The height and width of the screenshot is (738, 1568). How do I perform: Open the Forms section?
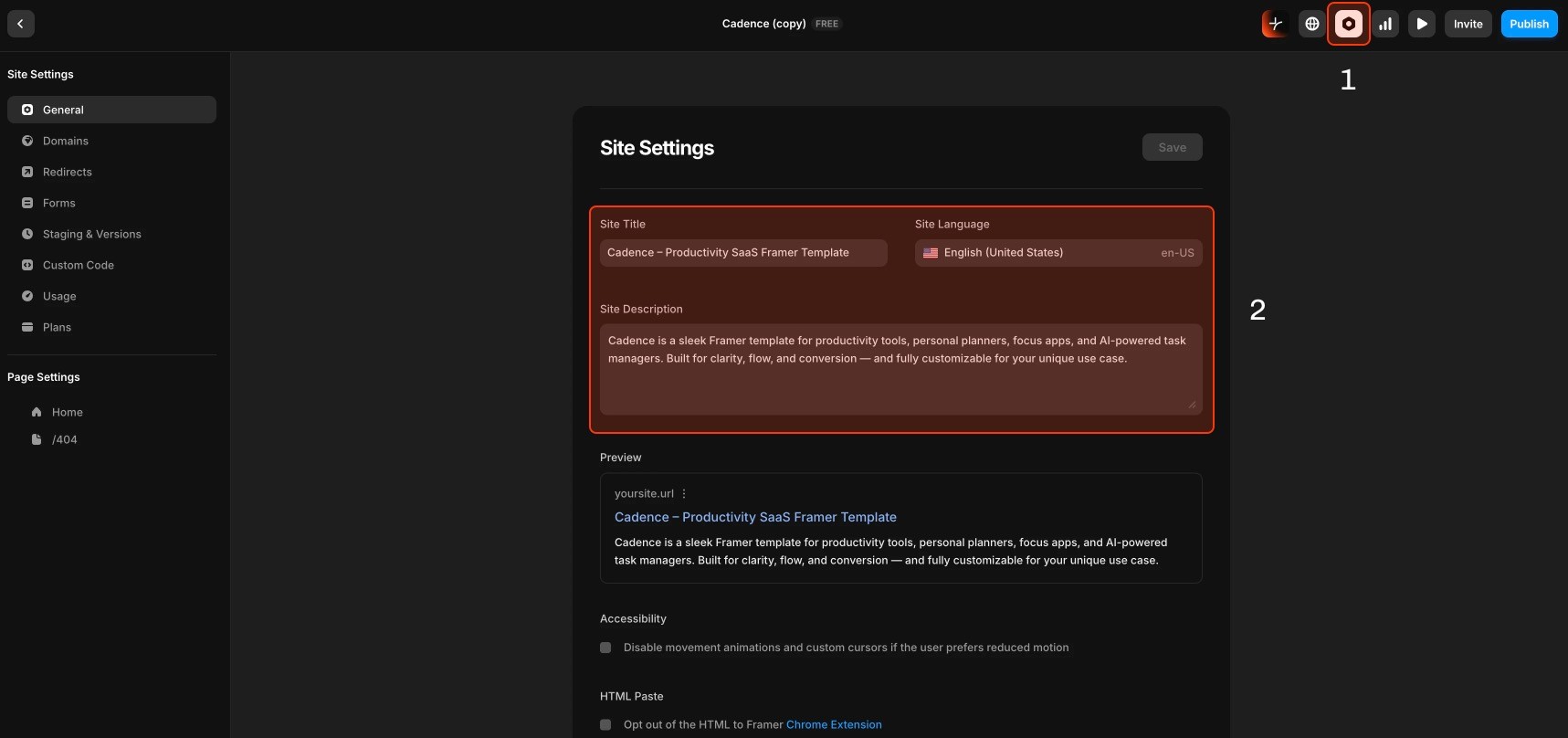tap(111, 203)
